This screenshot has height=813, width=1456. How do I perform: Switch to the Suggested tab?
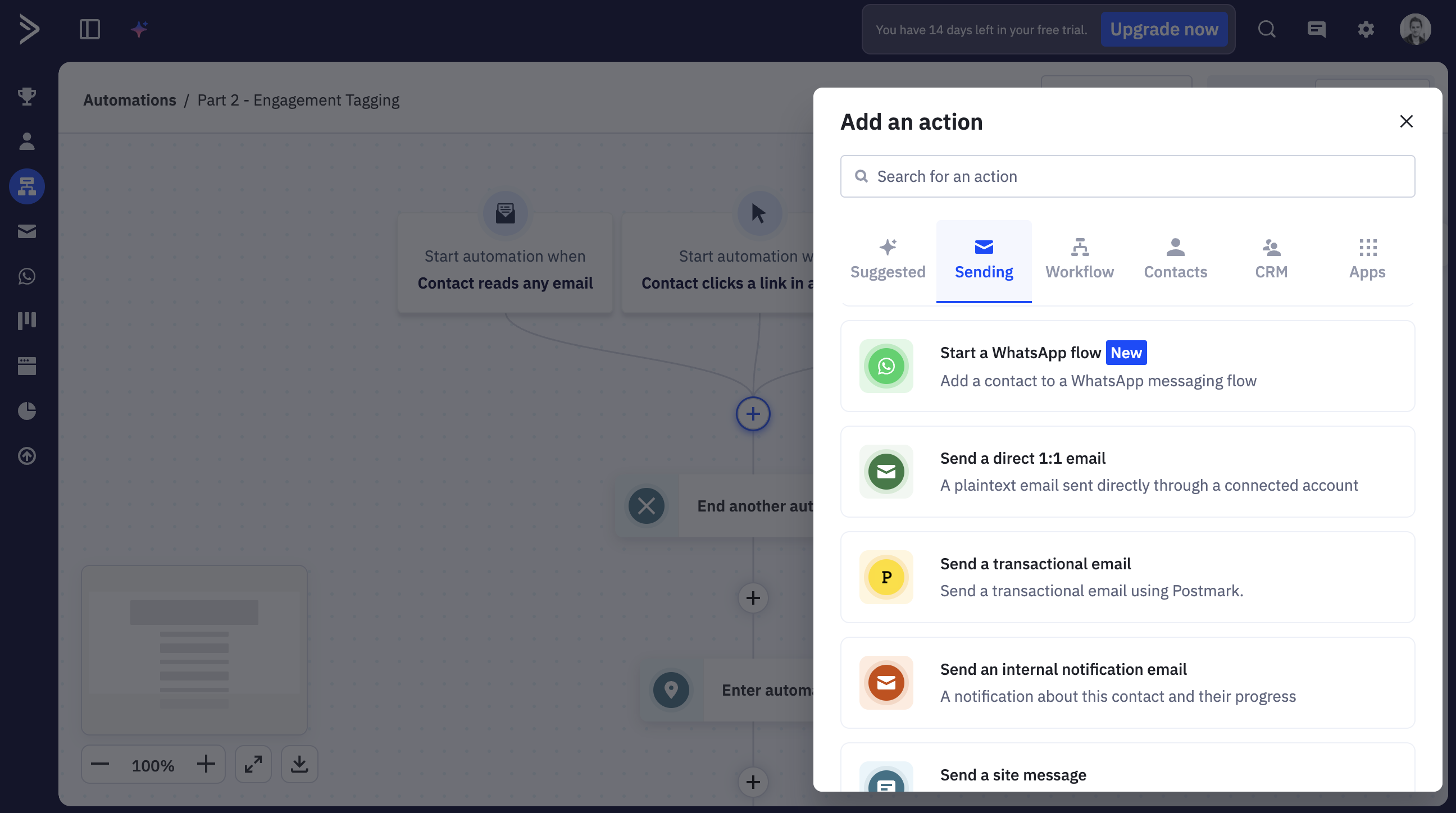click(888, 260)
